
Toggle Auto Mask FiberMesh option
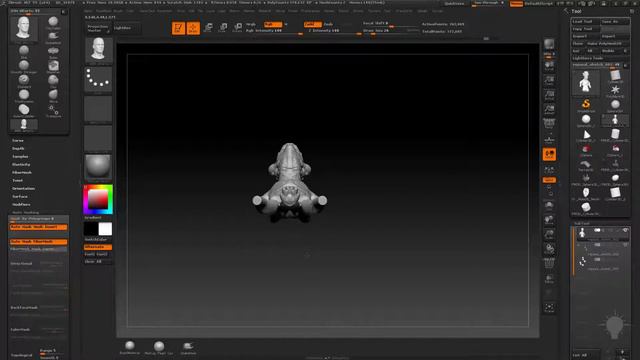coord(38,242)
